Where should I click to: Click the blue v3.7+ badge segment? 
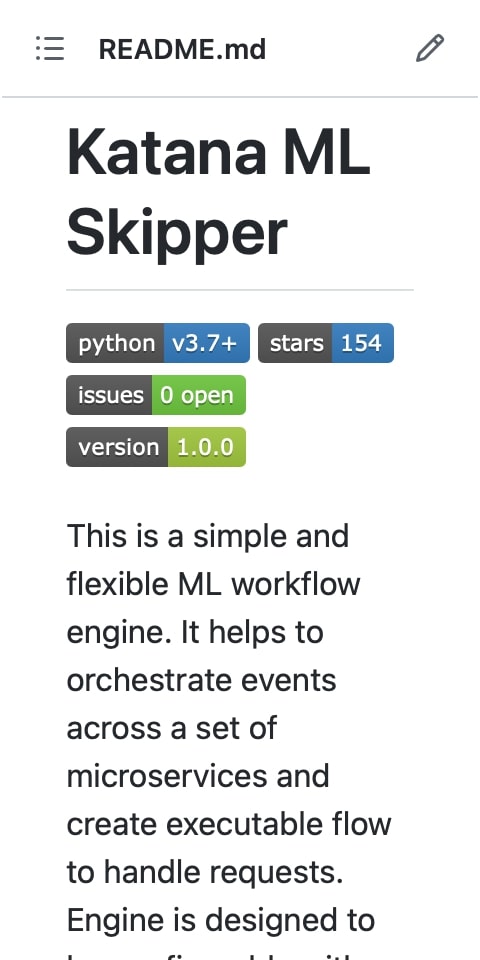point(207,343)
